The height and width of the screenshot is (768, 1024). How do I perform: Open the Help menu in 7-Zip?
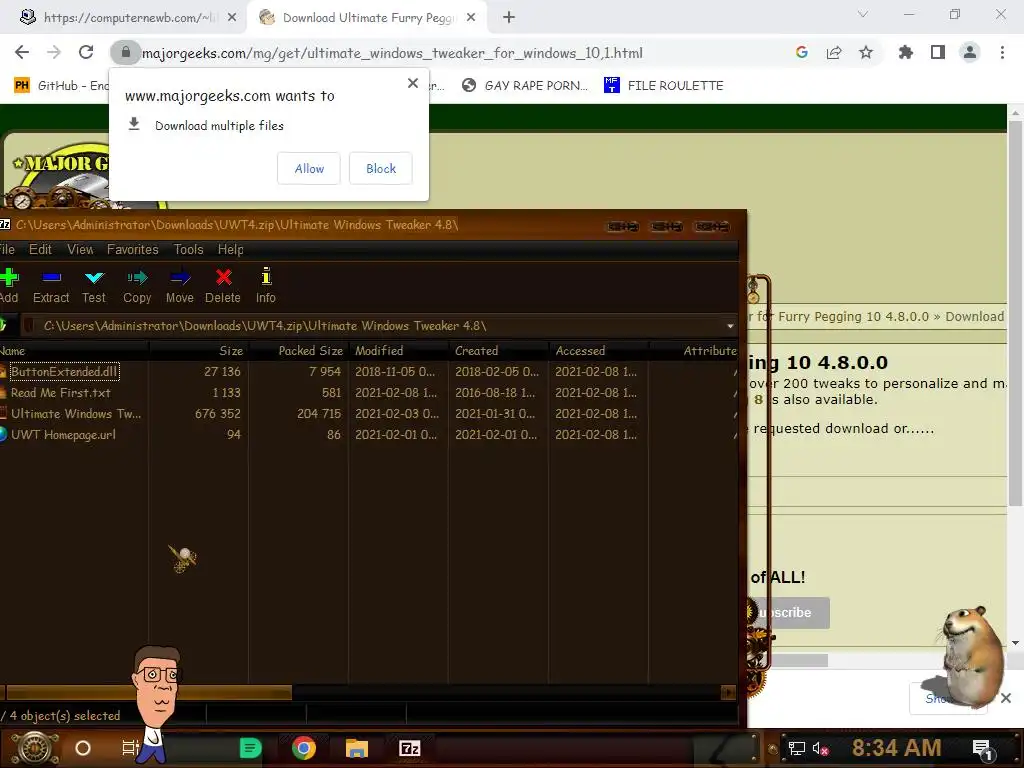tap(231, 249)
